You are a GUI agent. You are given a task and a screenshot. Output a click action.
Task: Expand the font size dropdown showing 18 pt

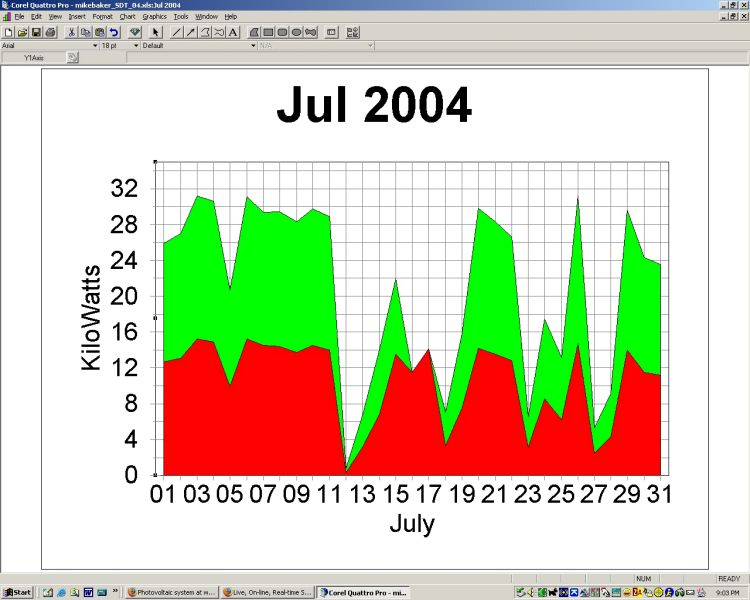pyautogui.click(x=135, y=45)
